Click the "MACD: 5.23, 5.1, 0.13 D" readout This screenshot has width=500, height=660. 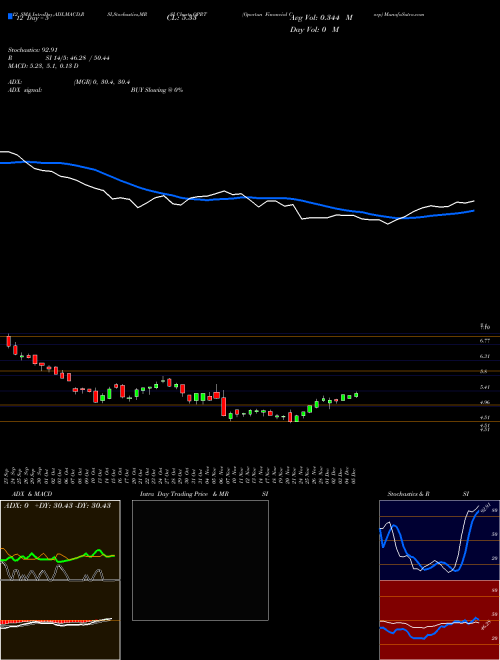[43, 66]
